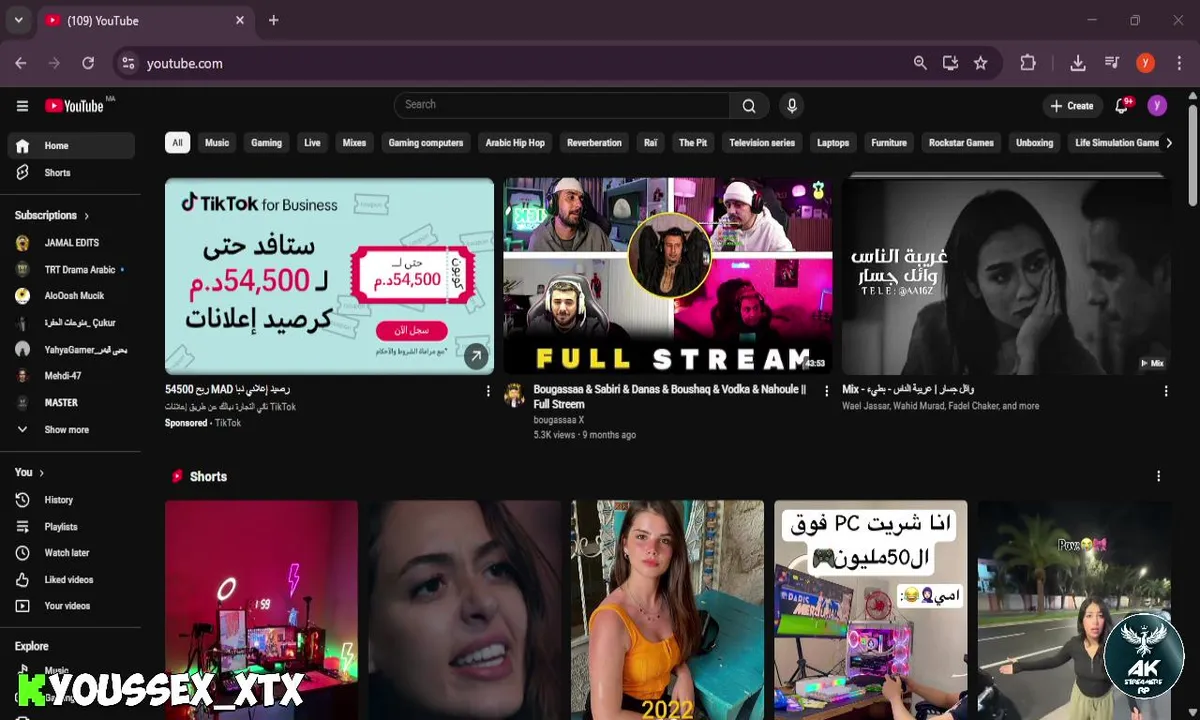Screen dimensions: 1200x720
Task: Open Shorts shelf more options
Action: 1158,477
